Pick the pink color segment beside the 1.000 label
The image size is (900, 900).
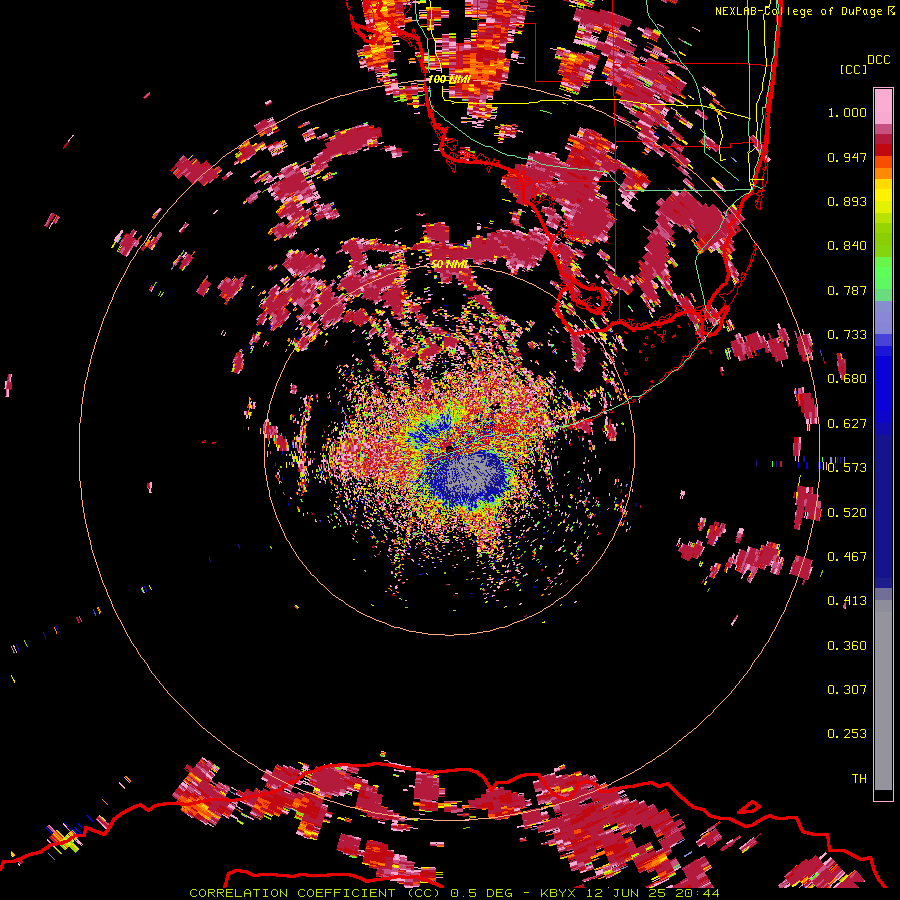pyautogui.click(x=883, y=107)
